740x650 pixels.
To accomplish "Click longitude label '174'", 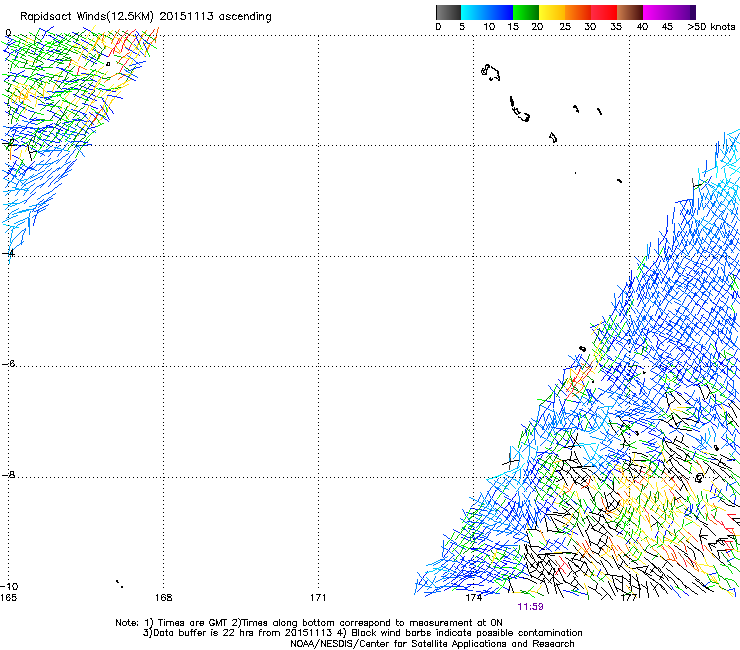I will click(473, 598).
